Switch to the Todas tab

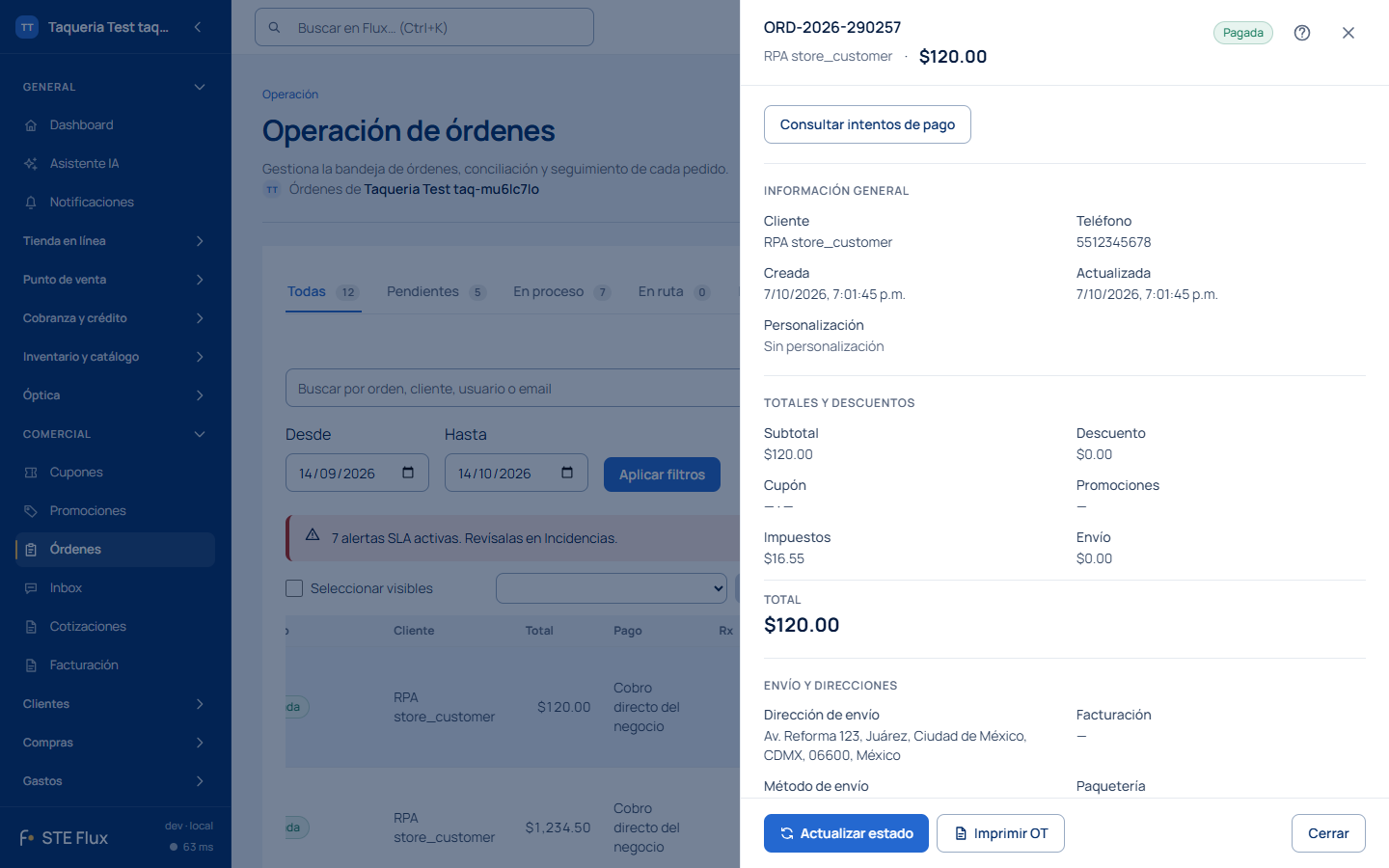pyautogui.click(x=323, y=292)
